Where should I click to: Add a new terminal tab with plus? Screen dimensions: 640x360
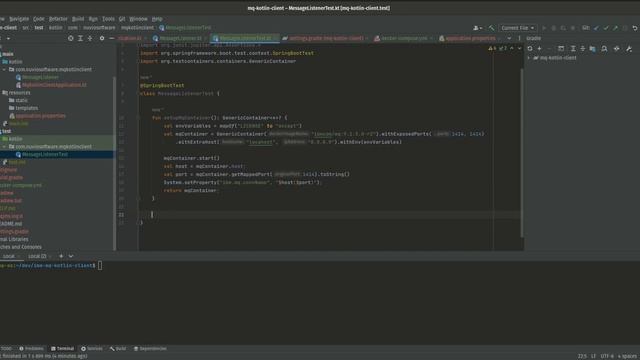(61, 256)
